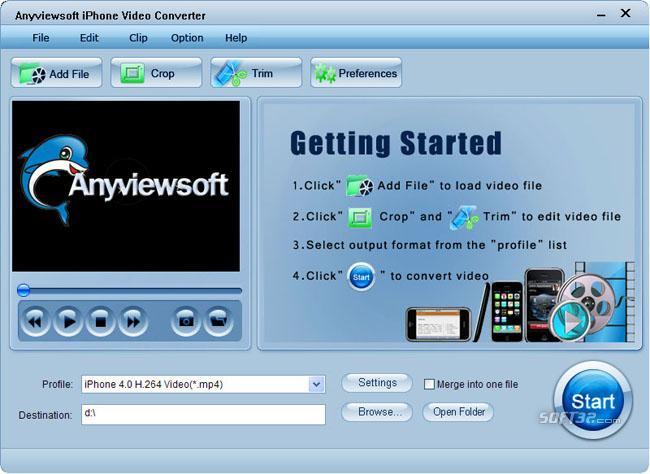Image resolution: width=650 pixels, height=474 pixels.
Task: Click the Settings button
Action: pyautogui.click(x=377, y=383)
